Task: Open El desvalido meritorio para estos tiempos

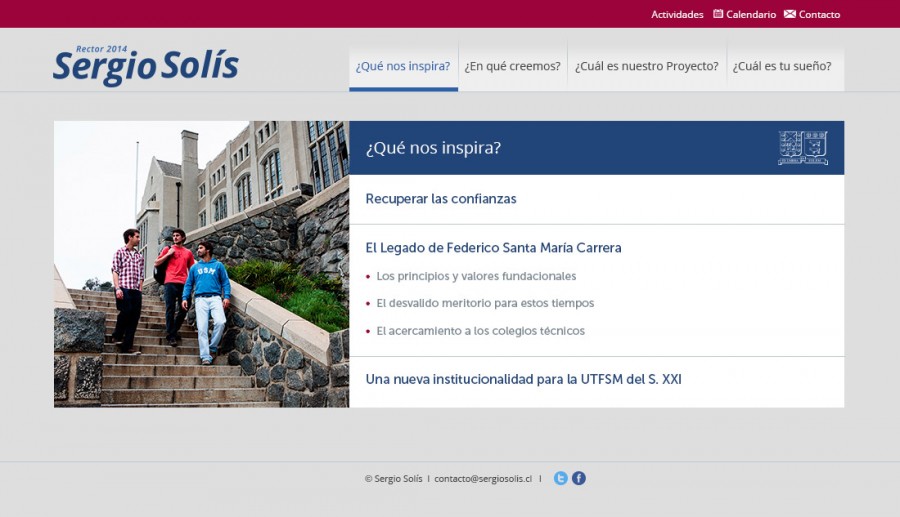Action: click(485, 303)
